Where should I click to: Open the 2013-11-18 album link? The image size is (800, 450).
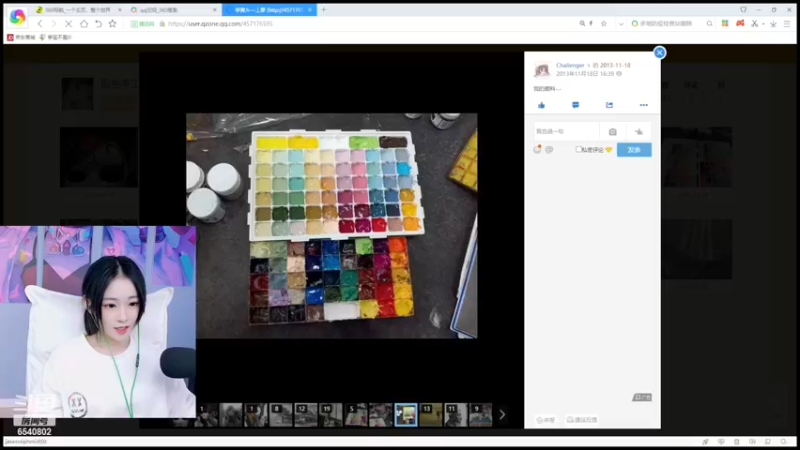click(615, 65)
